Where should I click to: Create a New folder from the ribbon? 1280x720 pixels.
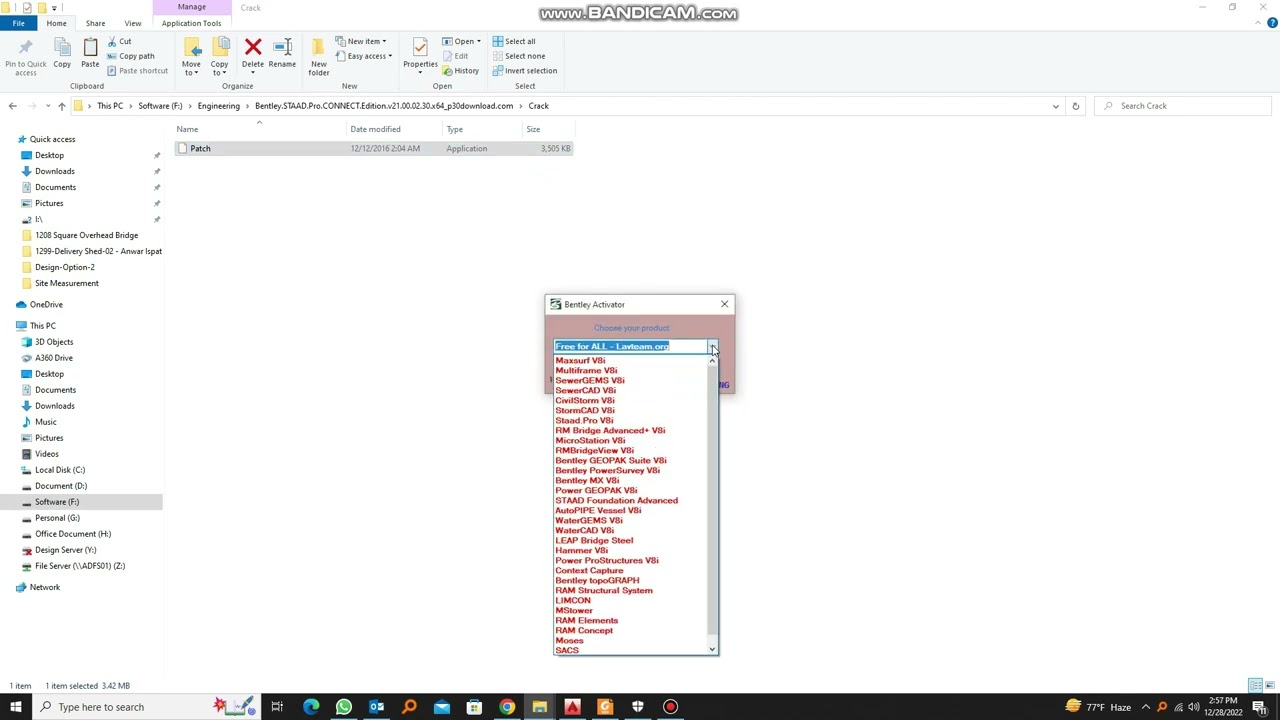point(318,56)
